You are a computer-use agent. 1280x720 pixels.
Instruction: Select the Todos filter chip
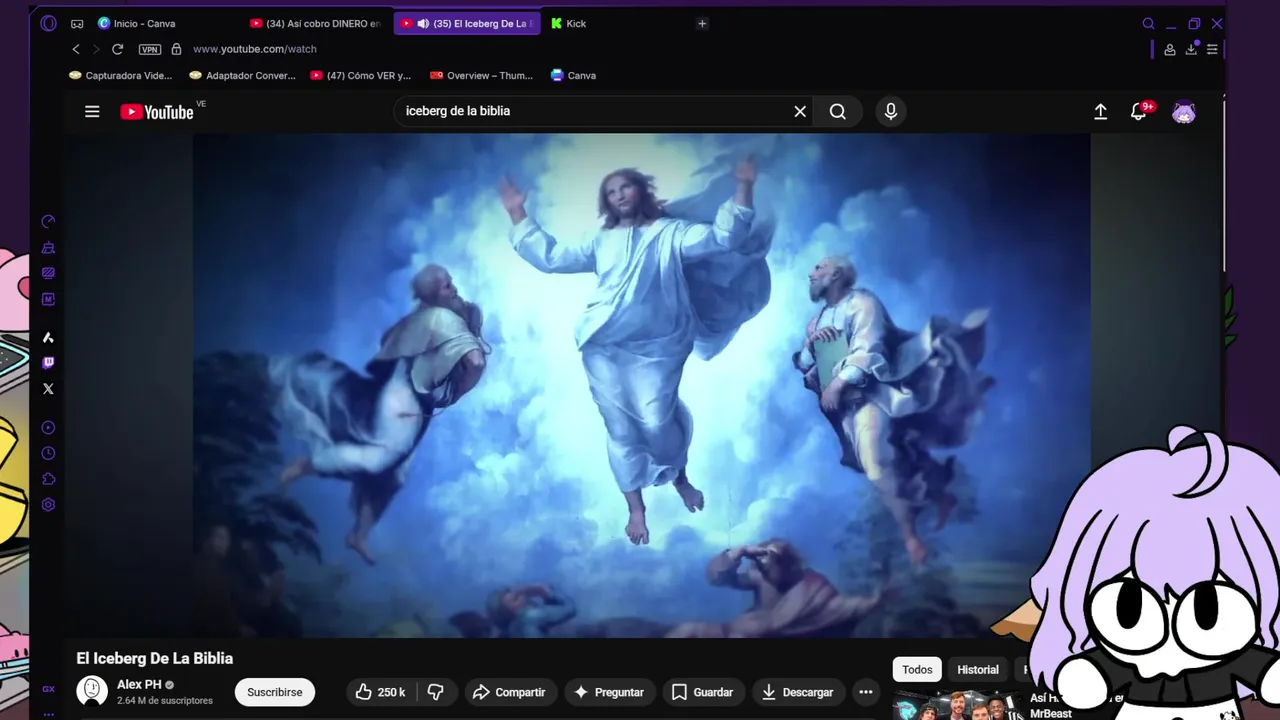point(917,670)
